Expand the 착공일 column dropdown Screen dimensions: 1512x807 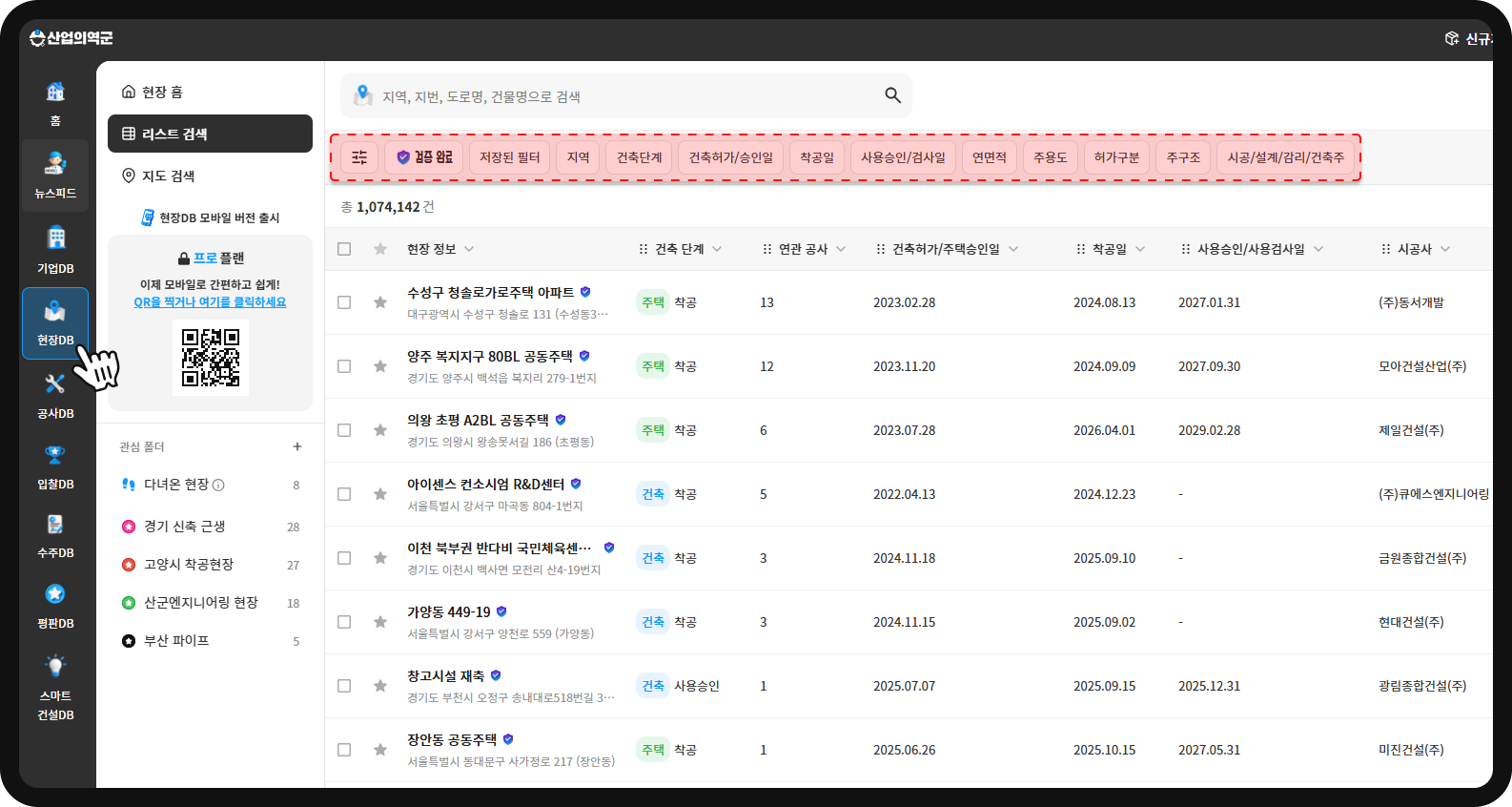click(1140, 249)
